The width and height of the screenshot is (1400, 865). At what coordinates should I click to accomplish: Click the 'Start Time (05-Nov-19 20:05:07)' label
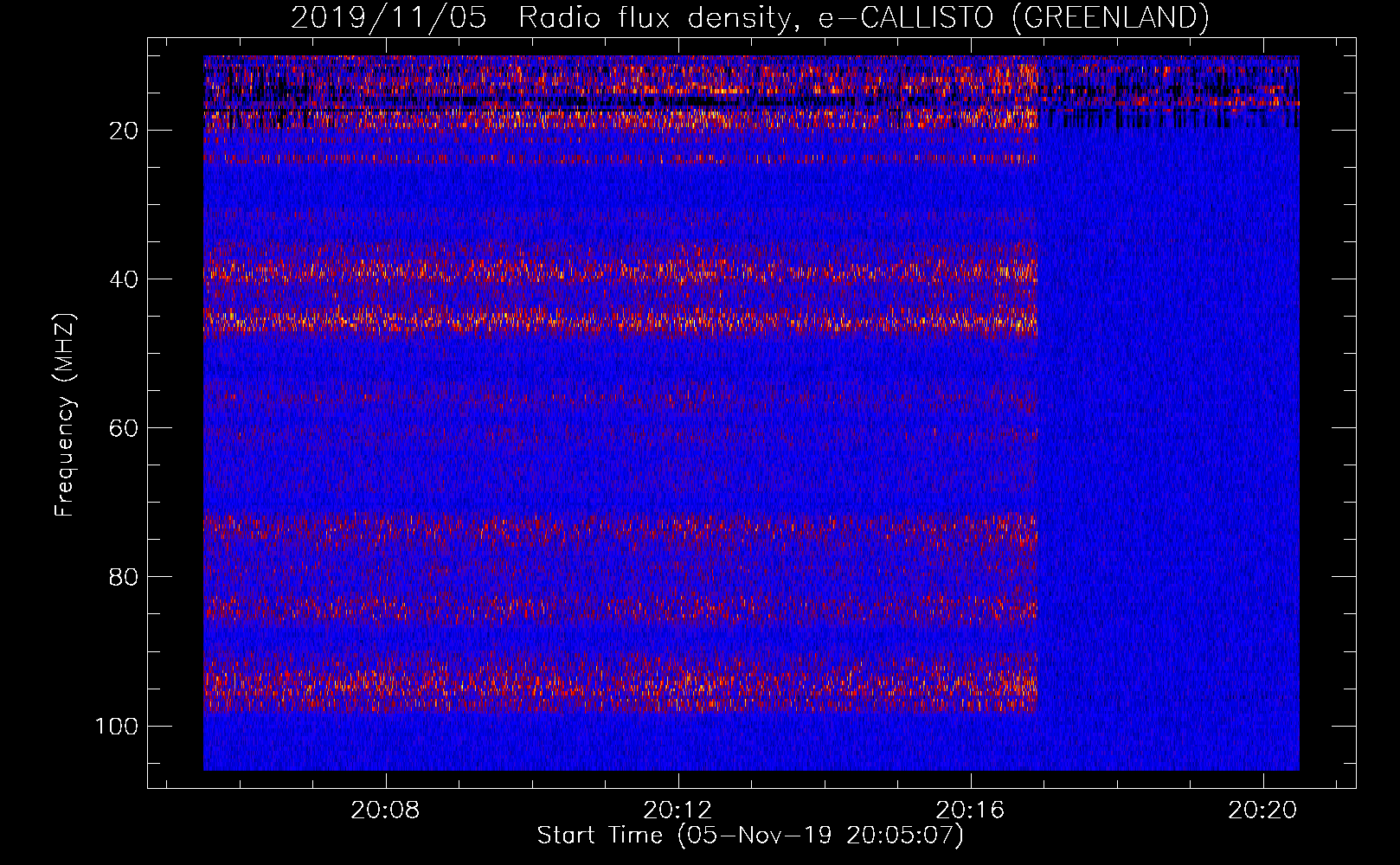(750, 836)
